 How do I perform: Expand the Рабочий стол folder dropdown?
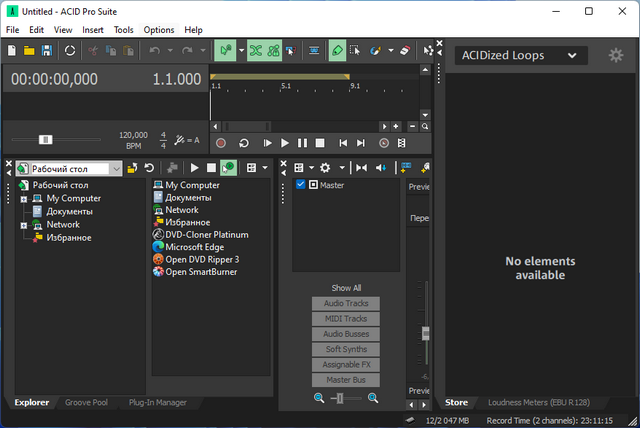click(115, 169)
